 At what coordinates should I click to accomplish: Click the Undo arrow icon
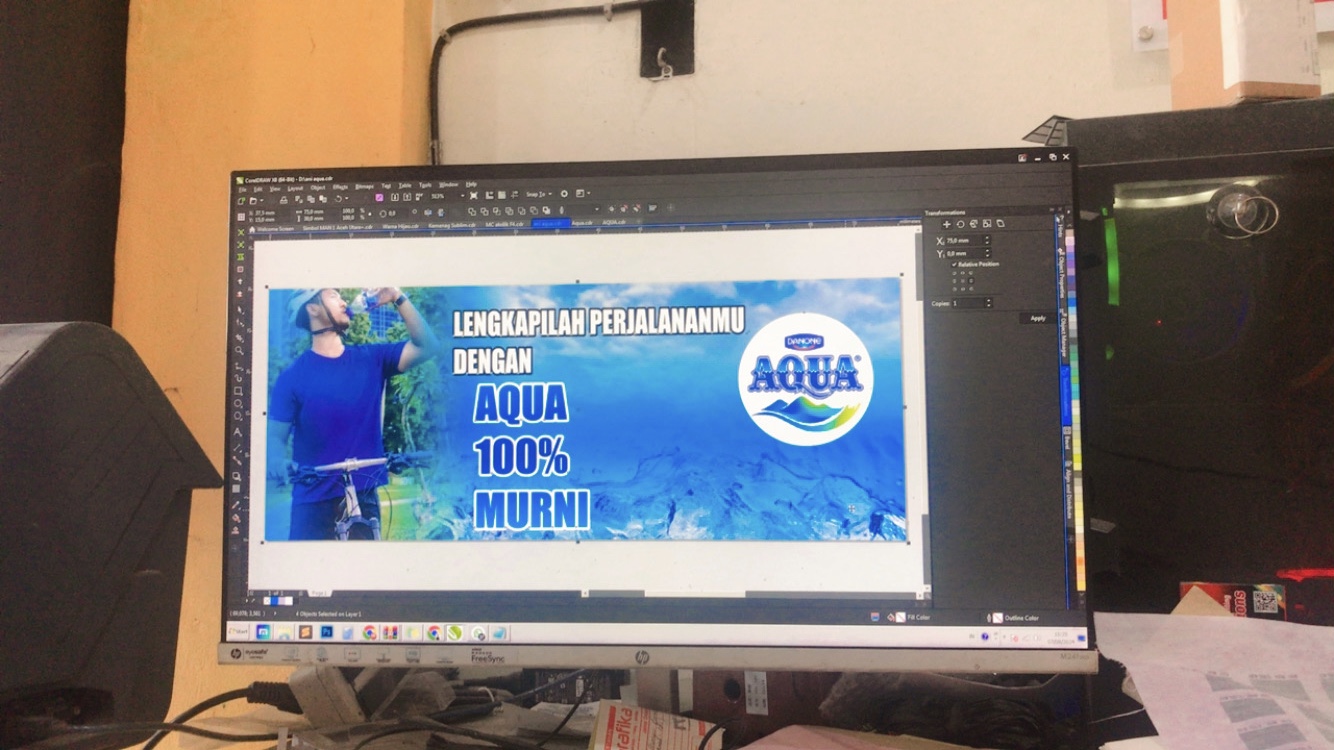pos(338,199)
